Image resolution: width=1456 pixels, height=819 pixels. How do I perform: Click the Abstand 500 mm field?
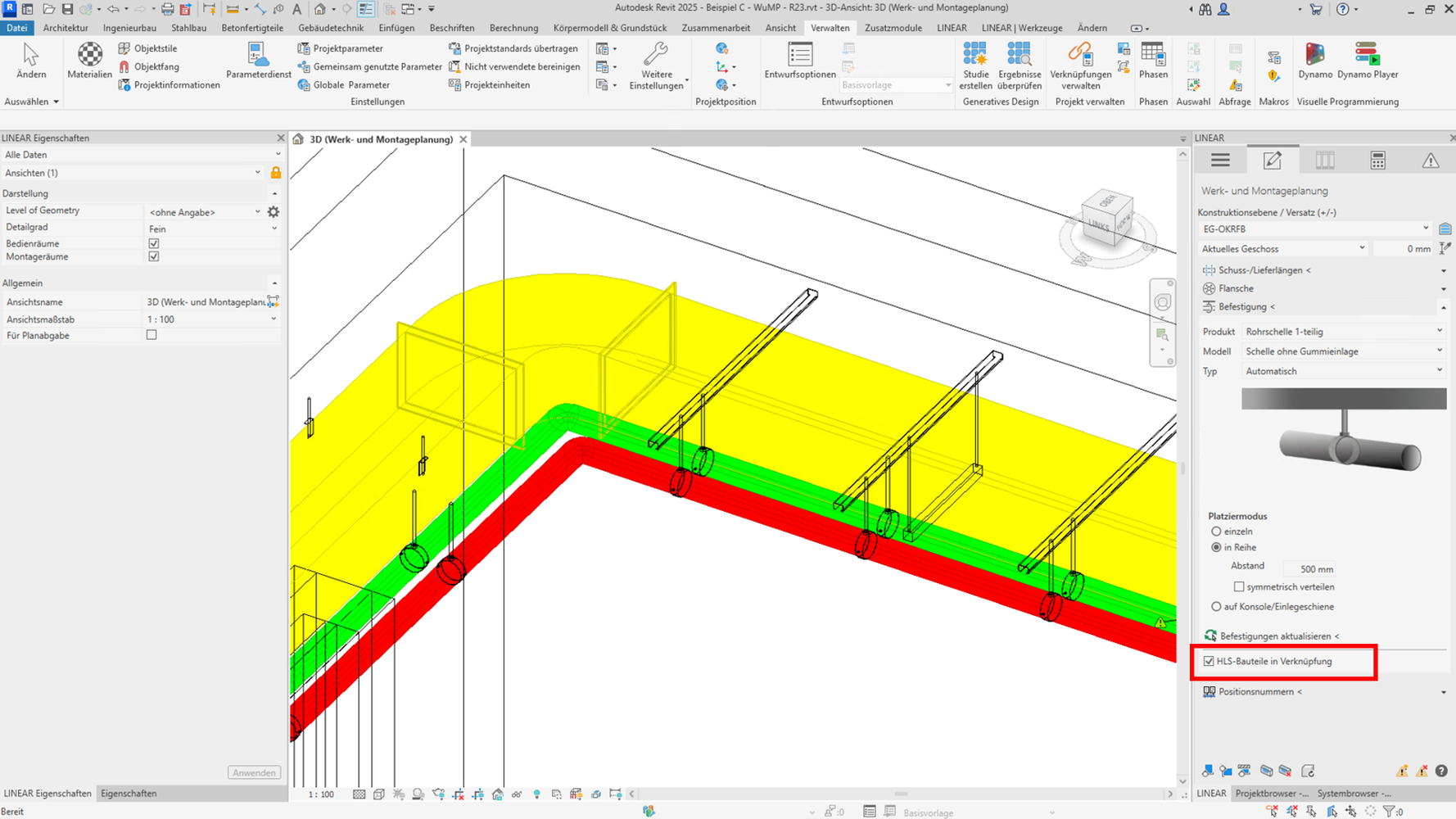coord(1309,569)
